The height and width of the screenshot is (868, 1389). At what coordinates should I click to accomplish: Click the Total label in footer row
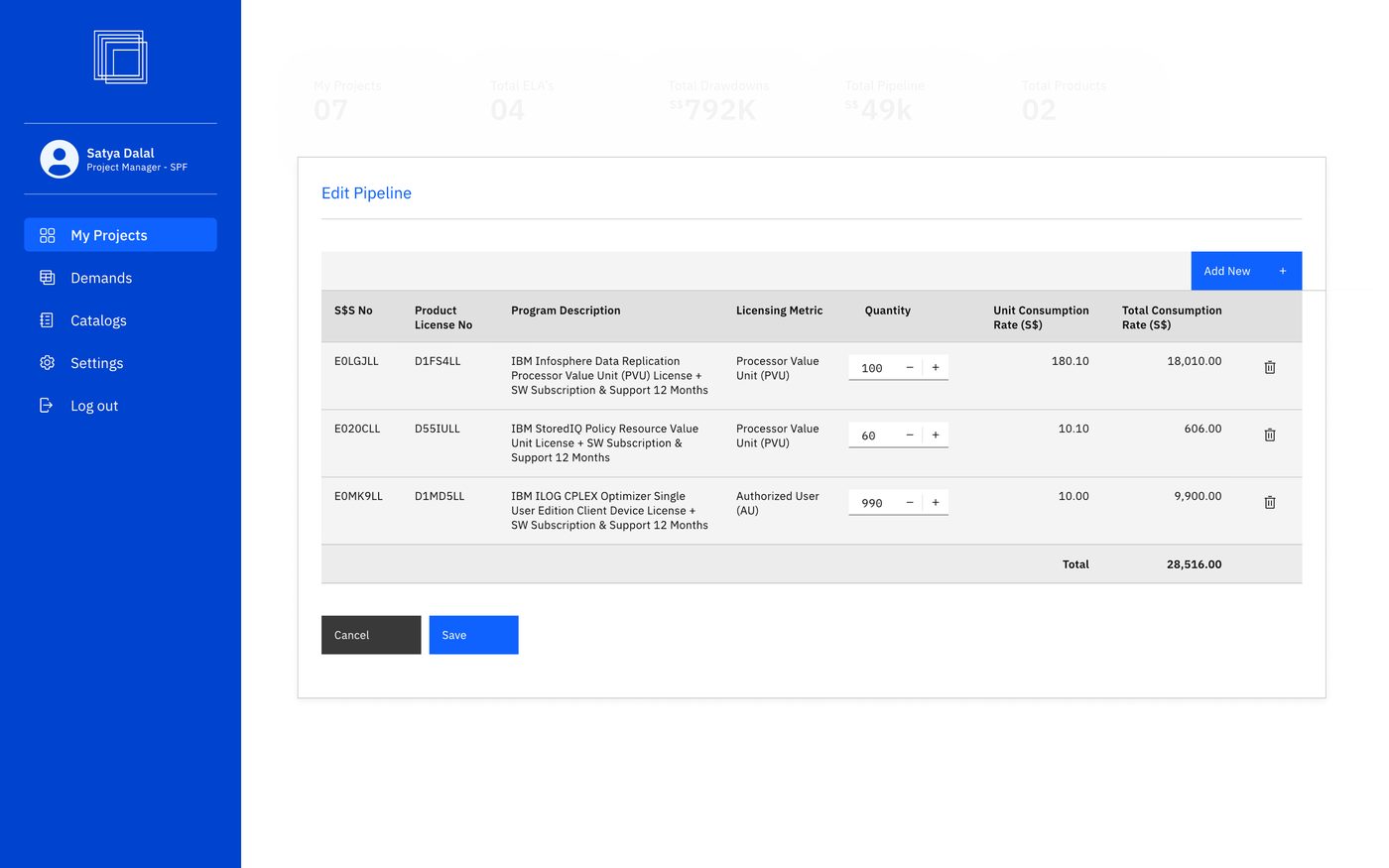[x=1075, y=564]
